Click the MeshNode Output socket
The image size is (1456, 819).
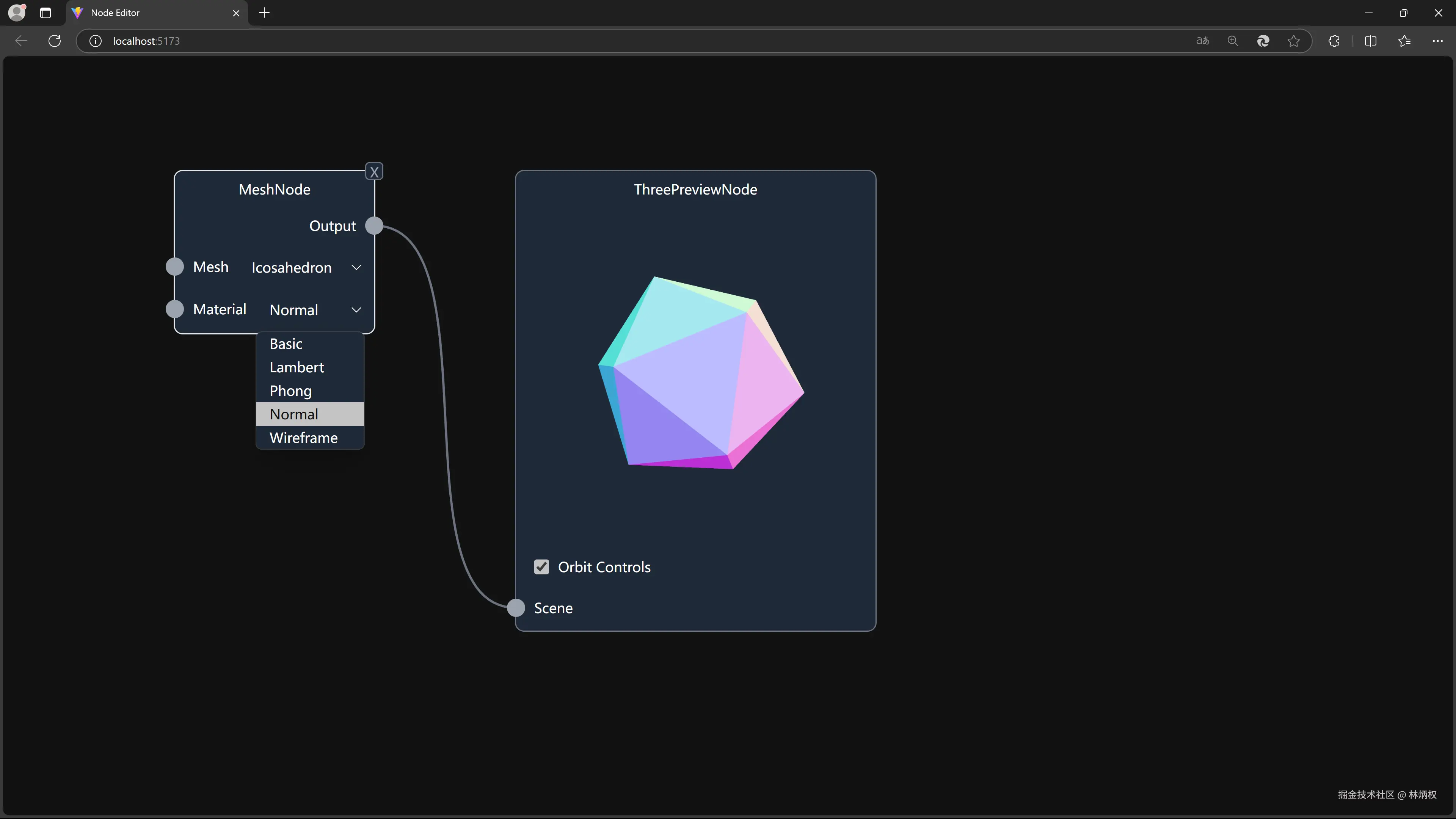[374, 226]
